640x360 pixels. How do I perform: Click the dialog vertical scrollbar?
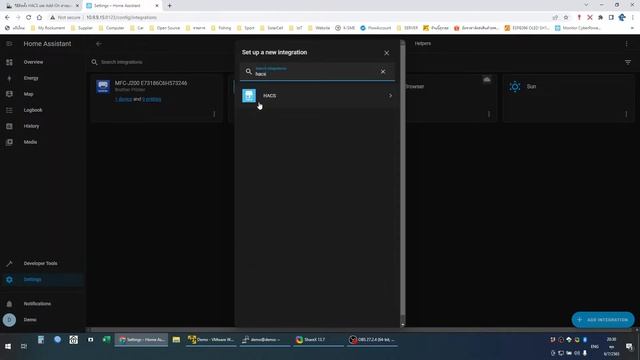[403, 180]
